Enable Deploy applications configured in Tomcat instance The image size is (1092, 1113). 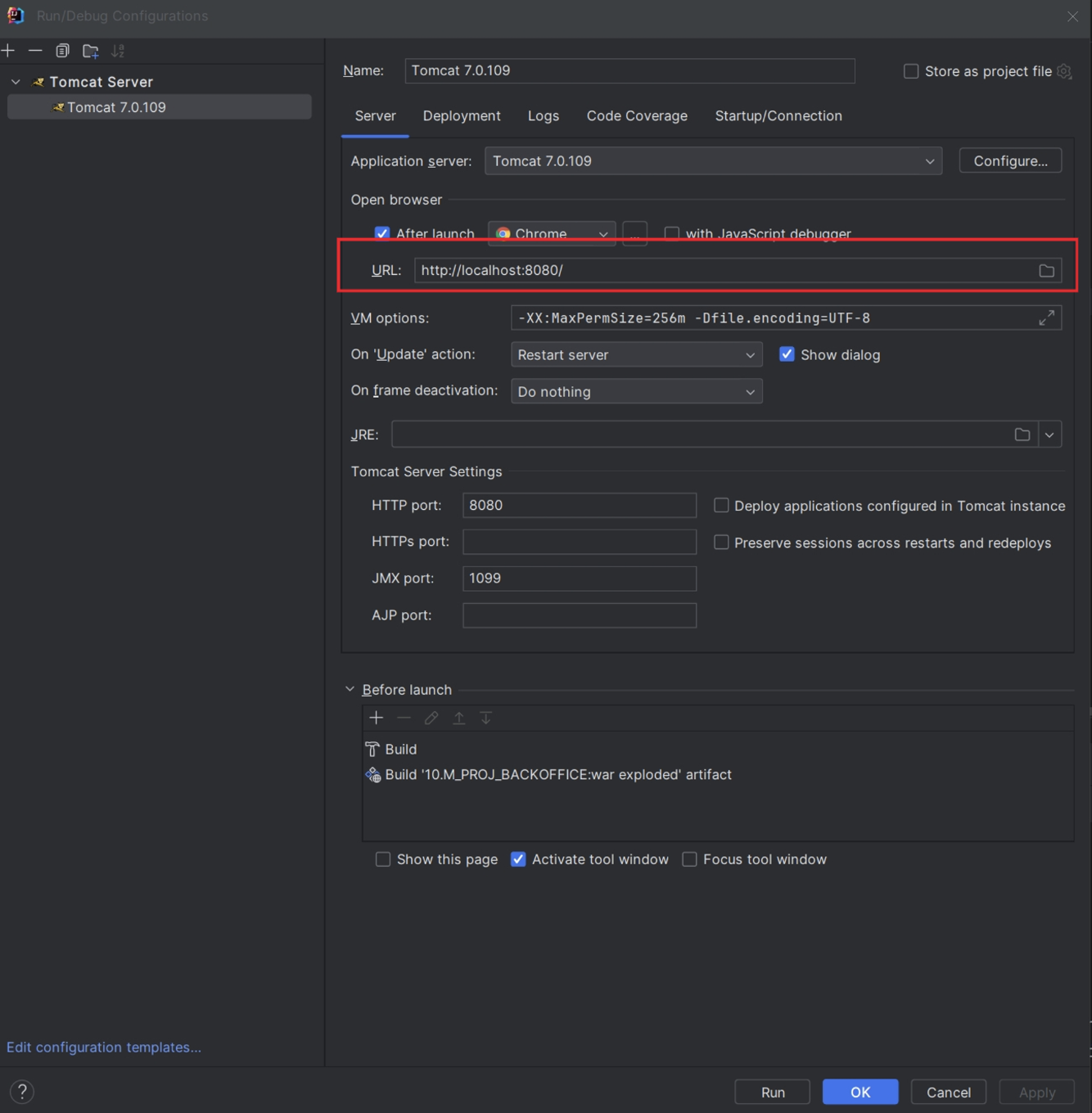click(721, 506)
